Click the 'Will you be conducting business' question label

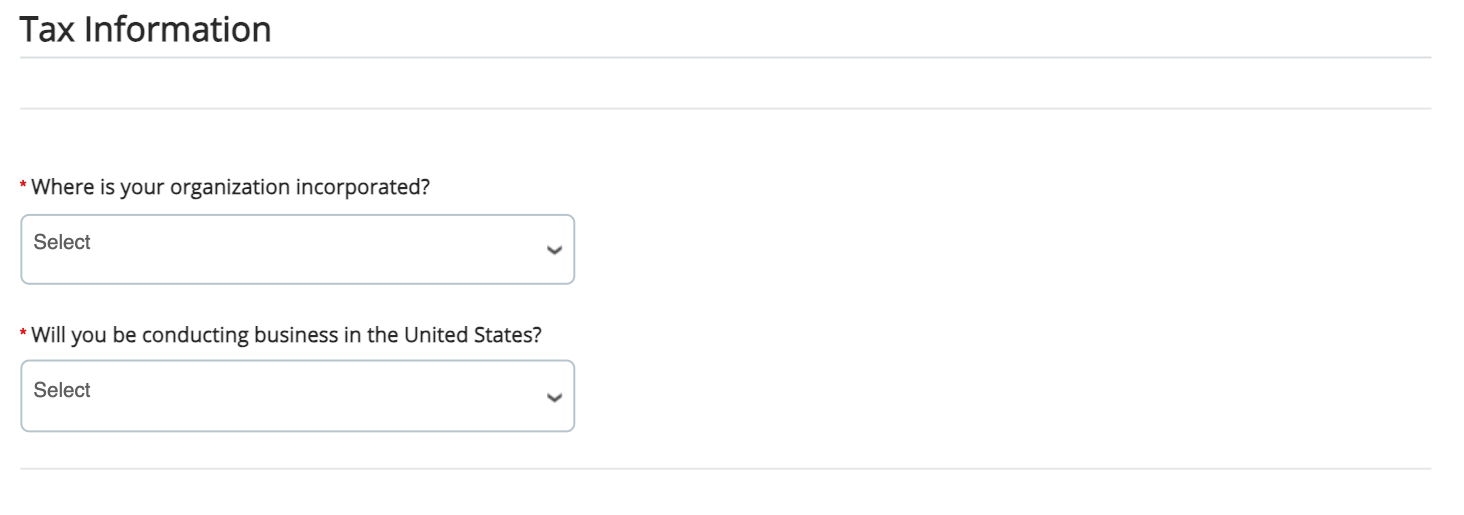(x=286, y=335)
